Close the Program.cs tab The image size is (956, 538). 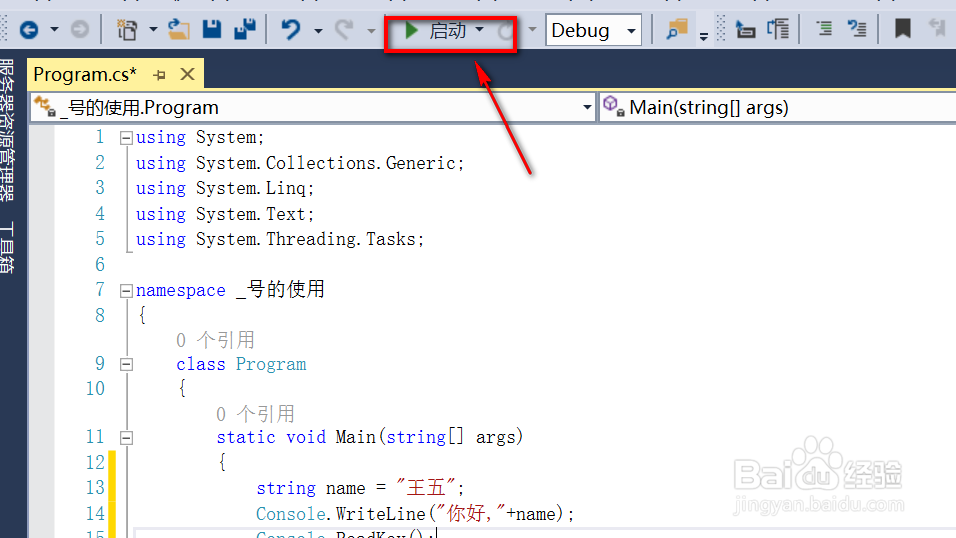[x=187, y=74]
